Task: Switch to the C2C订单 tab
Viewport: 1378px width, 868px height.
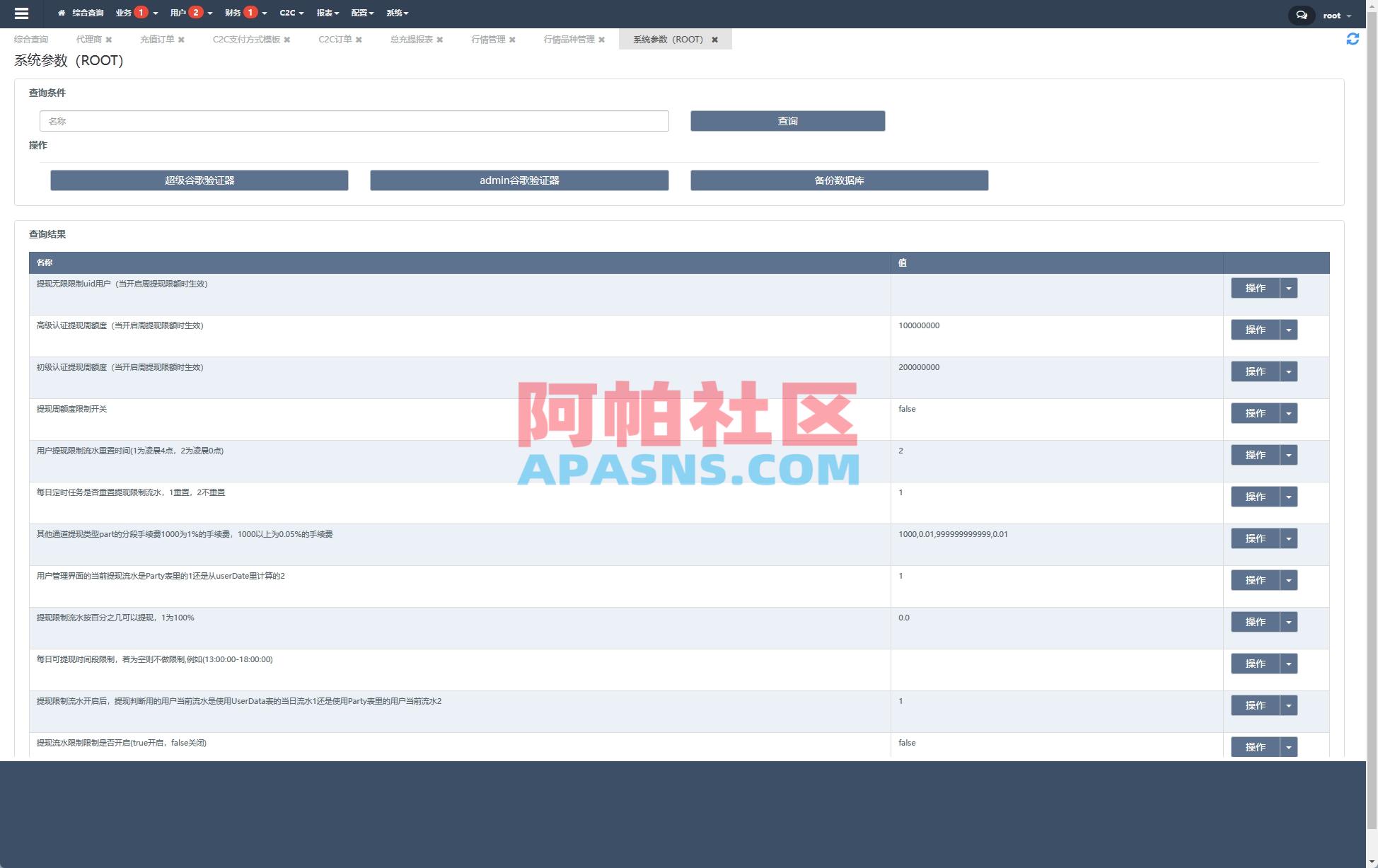Action: [335, 40]
